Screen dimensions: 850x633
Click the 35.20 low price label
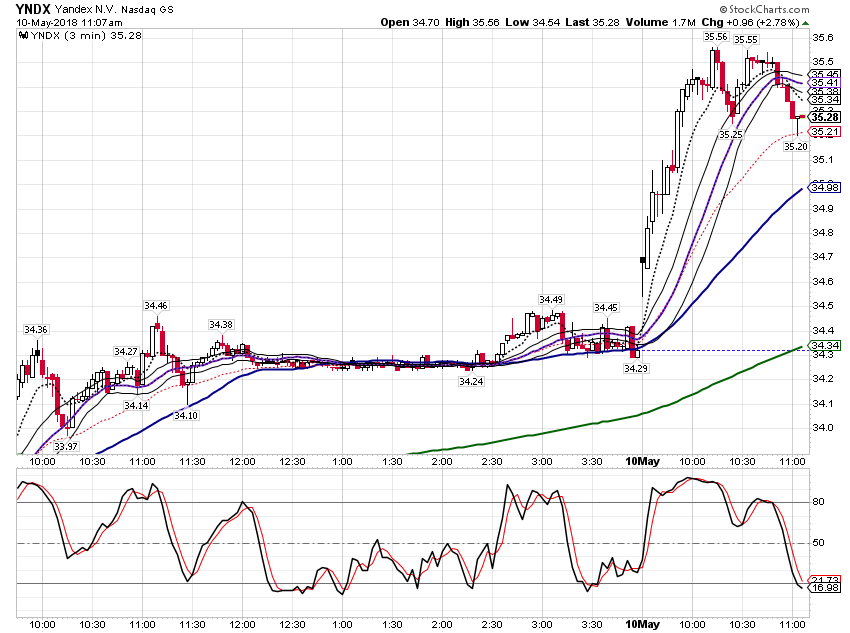click(x=796, y=146)
